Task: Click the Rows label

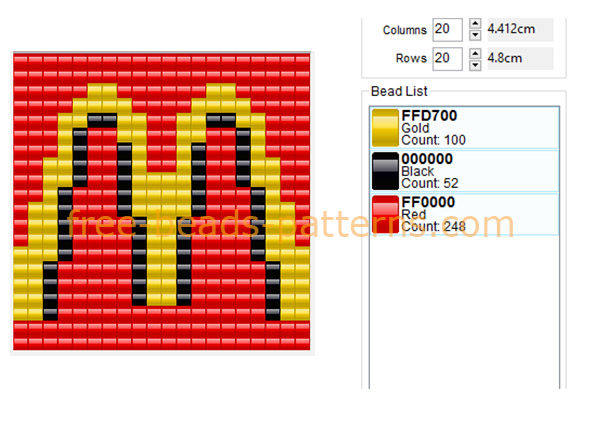Action: pos(411,59)
